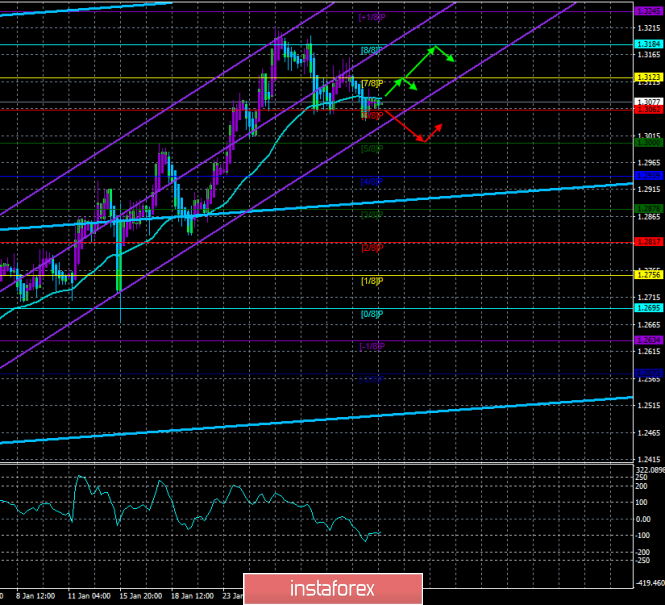Select the 1.2615 axis price label
Screen dimensions: 665x605
tap(649, 351)
